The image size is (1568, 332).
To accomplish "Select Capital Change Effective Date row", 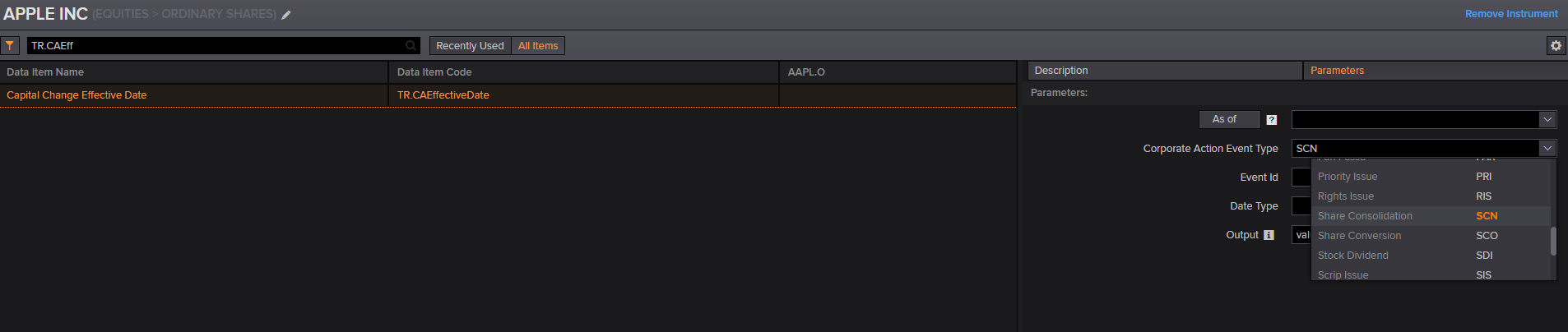I will coord(508,95).
